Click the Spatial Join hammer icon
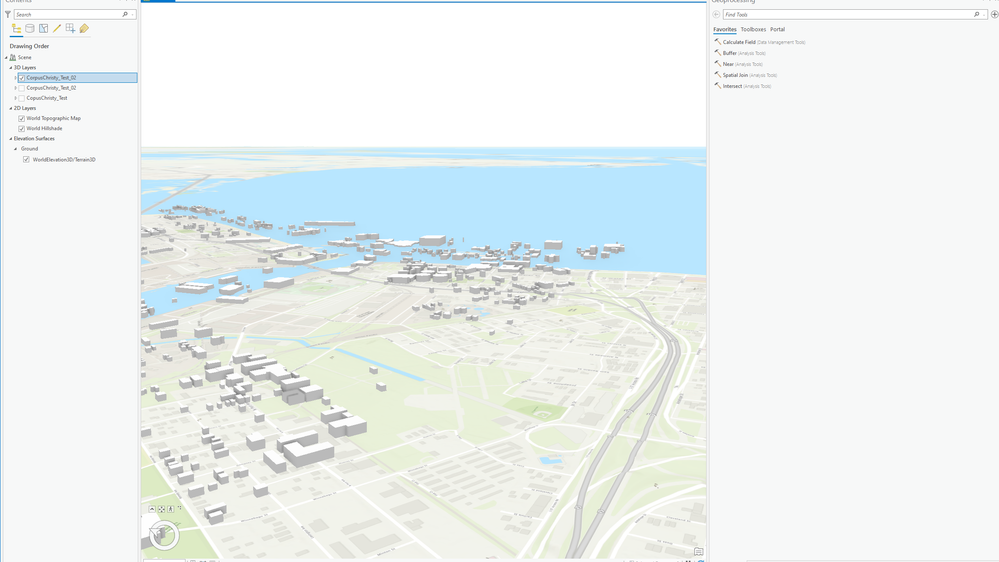This screenshot has width=999, height=562. tap(717, 75)
